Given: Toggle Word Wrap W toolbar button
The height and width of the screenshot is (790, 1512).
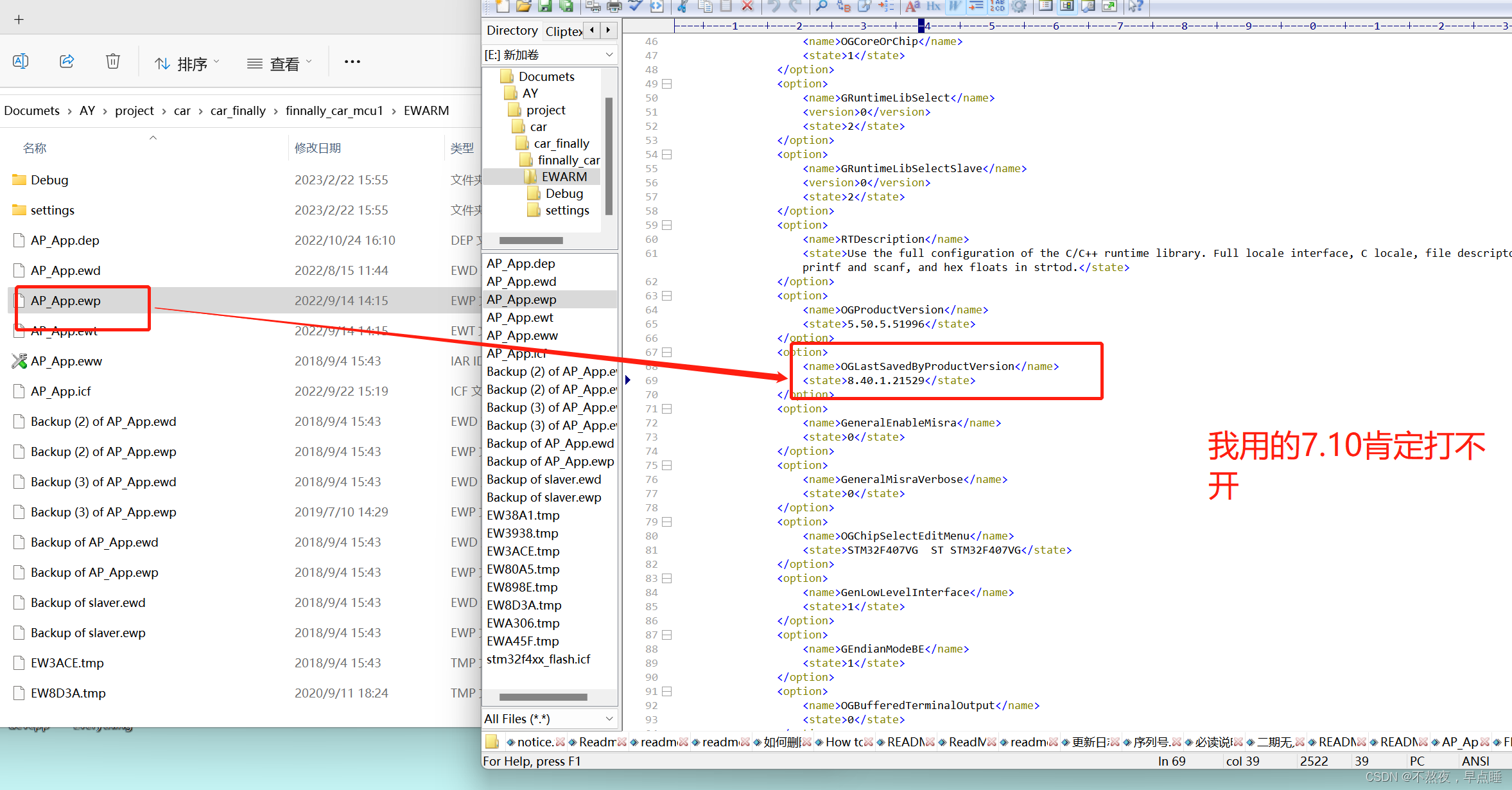Looking at the screenshot, I should [955, 6].
